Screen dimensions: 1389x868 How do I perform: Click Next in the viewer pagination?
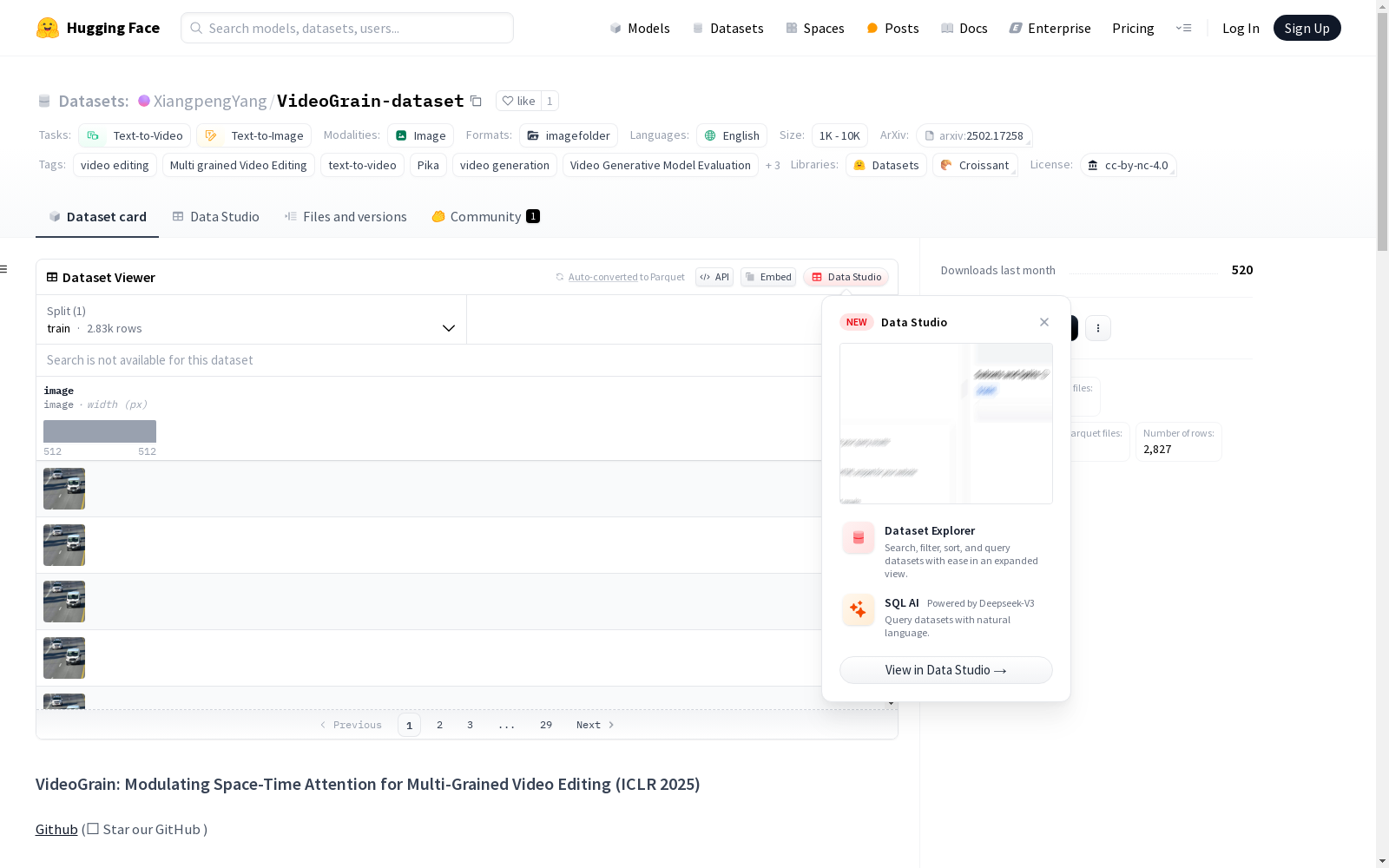pos(596,725)
